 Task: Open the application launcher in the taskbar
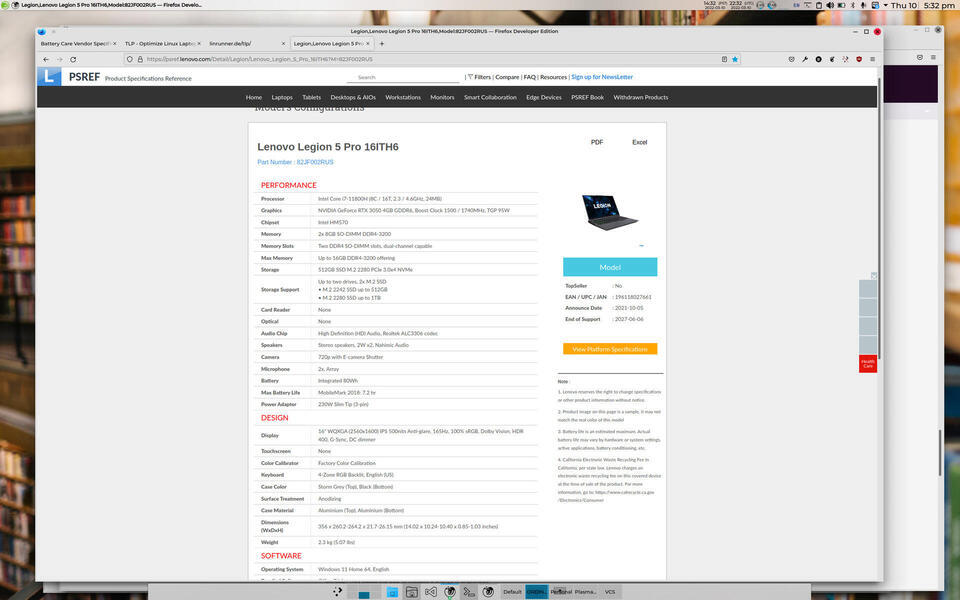coord(337,591)
